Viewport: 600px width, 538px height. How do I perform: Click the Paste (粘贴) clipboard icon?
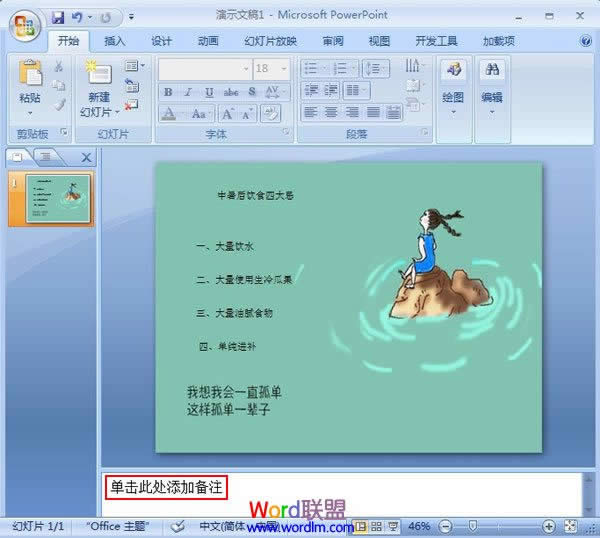point(30,73)
